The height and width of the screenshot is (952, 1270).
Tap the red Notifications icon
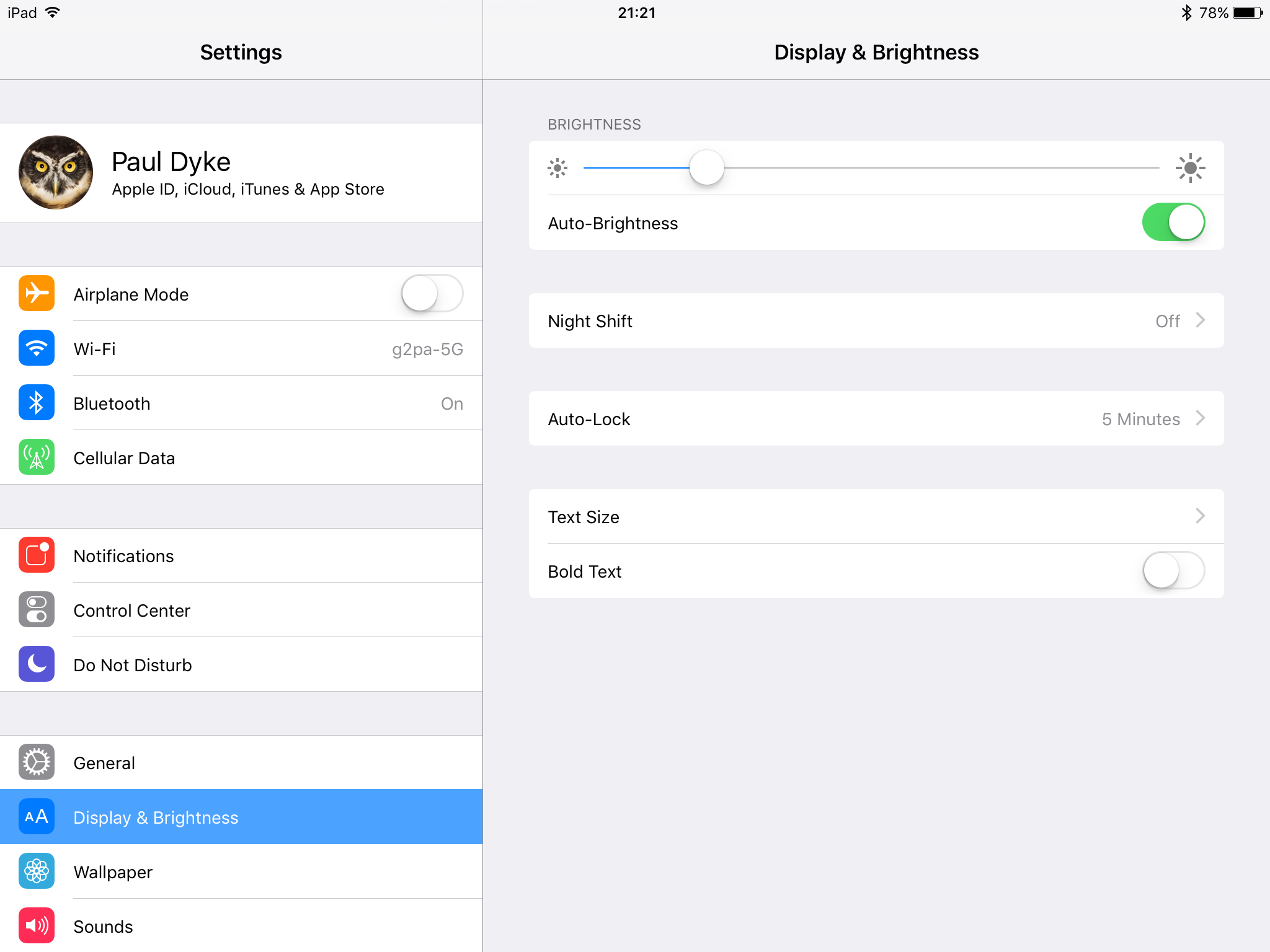(37, 555)
